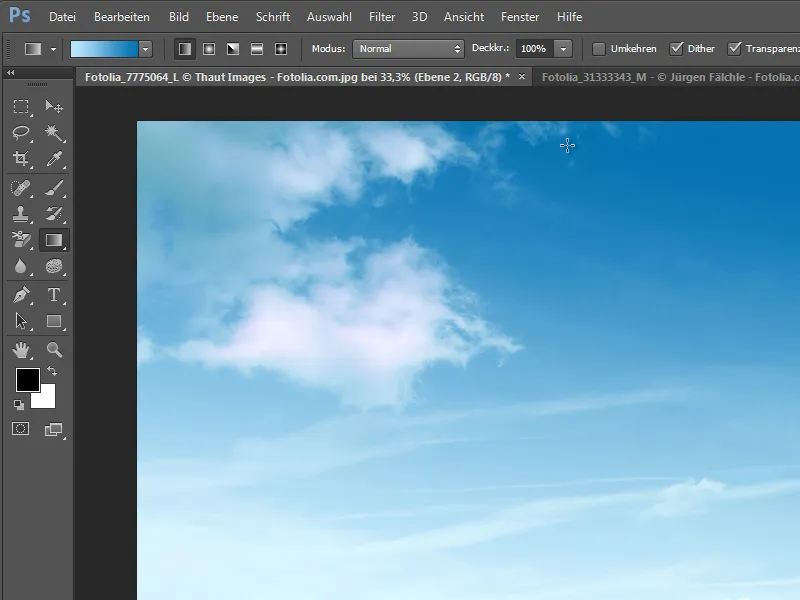Select the Gradient tool in toolbox

54,240
